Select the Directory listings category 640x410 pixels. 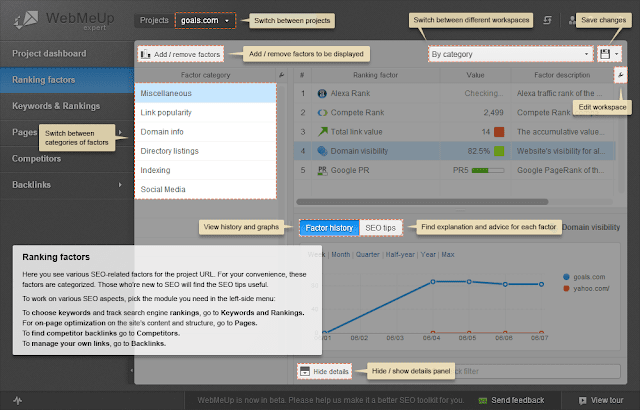coord(205,151)
